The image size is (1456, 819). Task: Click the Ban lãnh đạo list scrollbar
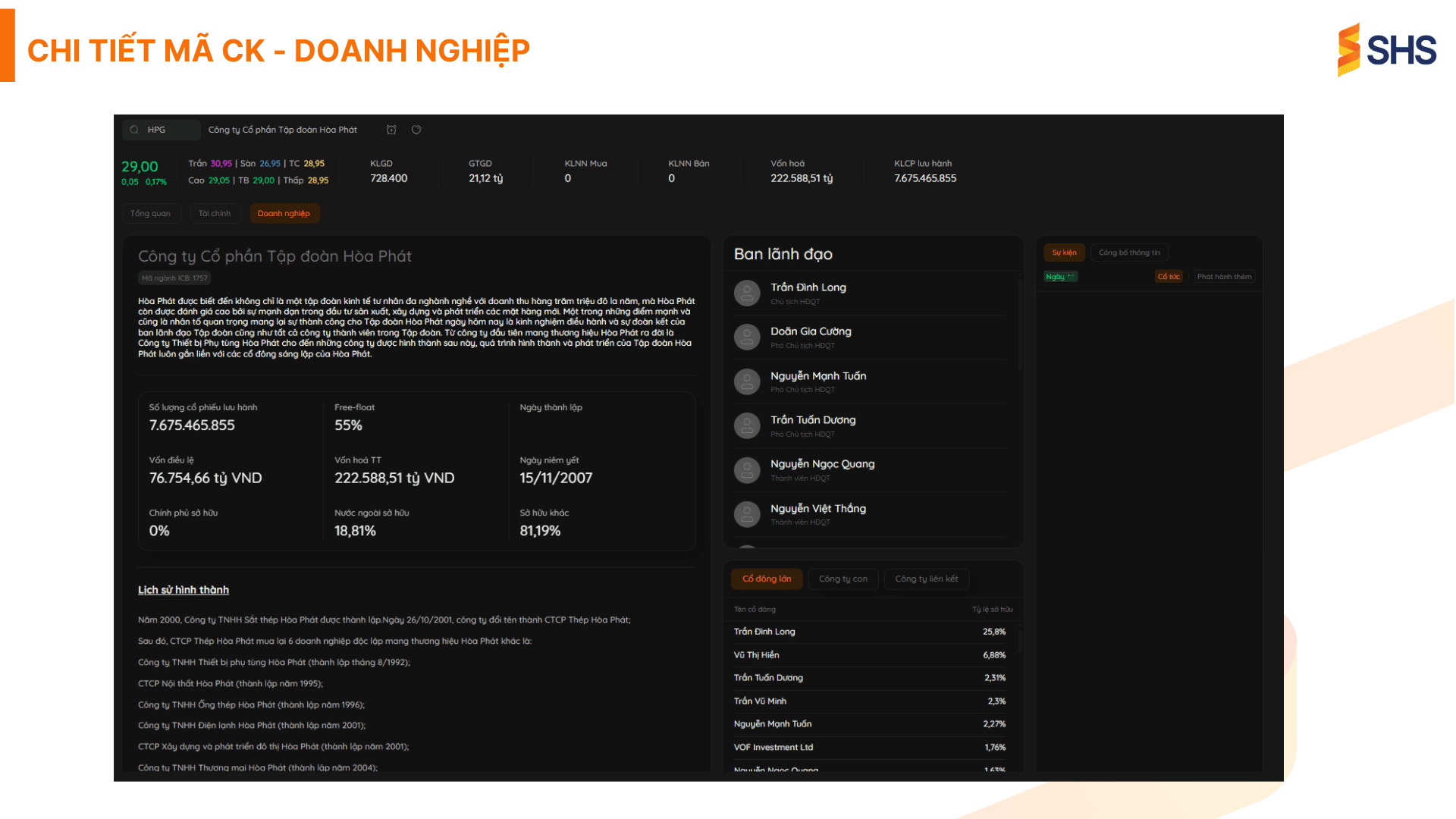[x=1020, y=326]
